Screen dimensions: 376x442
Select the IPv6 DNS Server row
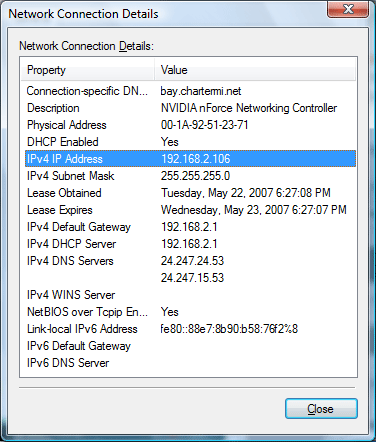tap(190, 363)
